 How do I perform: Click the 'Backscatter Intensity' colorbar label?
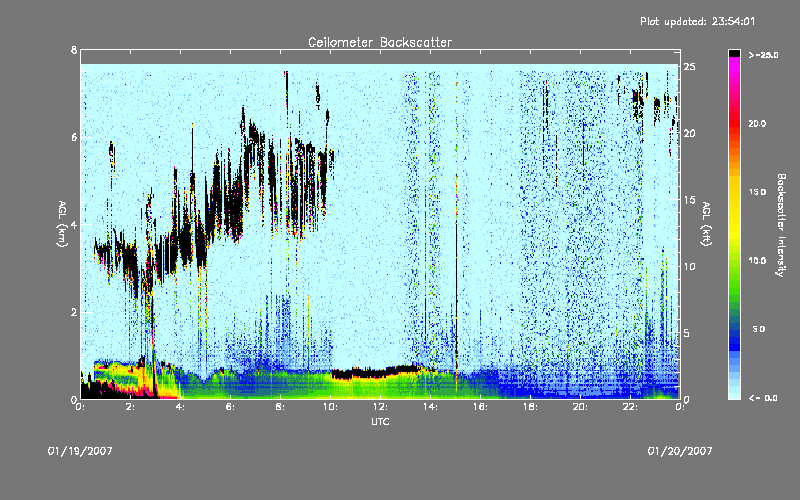coord(781,225)
